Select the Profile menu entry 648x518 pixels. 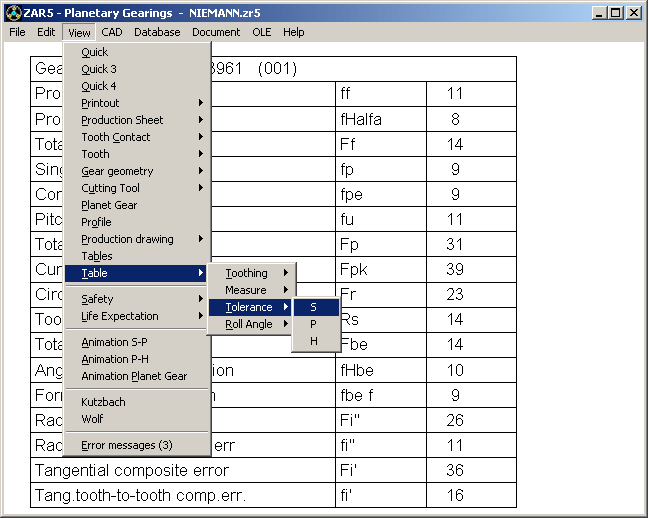click(x=96, y=222)
